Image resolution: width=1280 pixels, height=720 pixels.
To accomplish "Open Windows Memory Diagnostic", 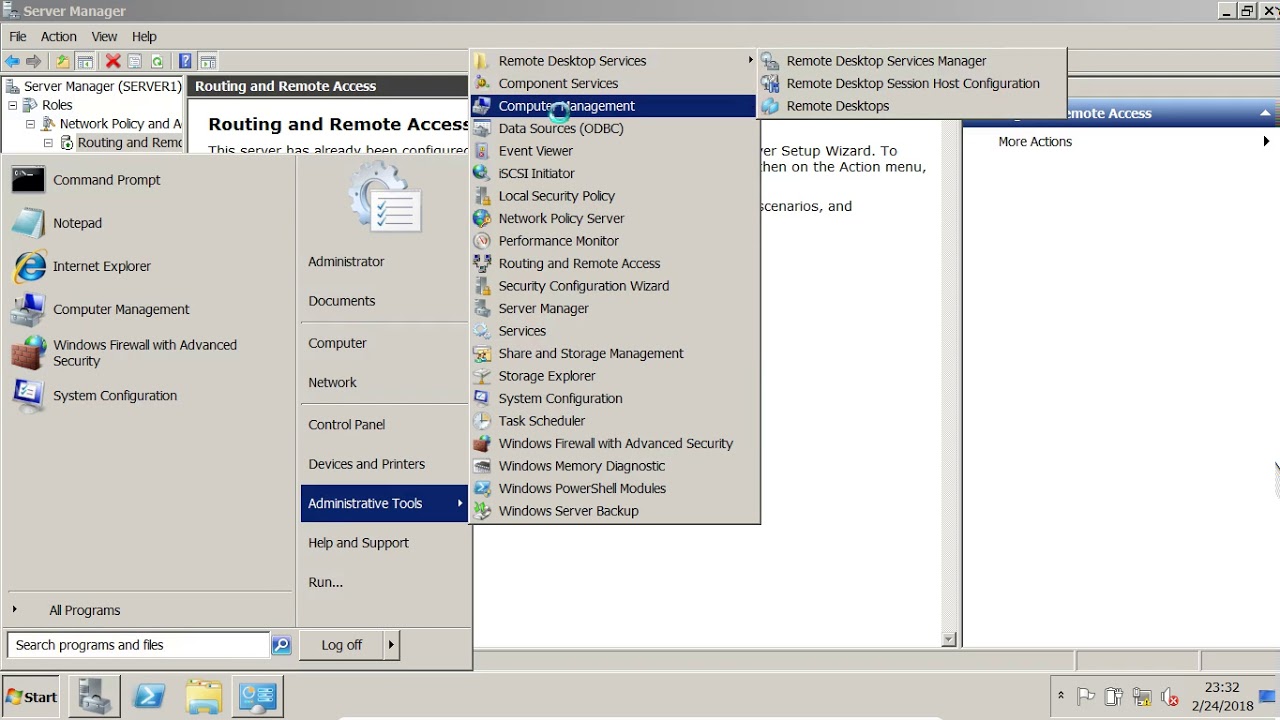I will tap(615, 466).
